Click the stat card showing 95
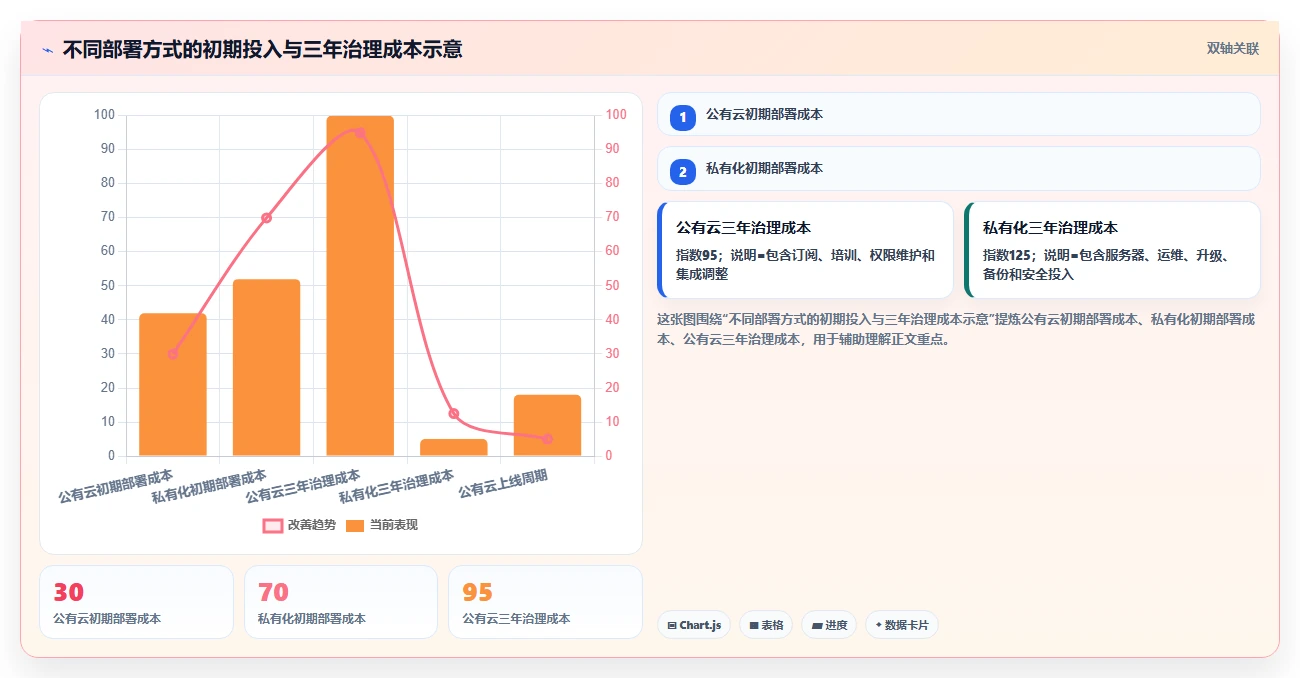1300x678 pixels. pyautogui.click(x=545, y=602)
